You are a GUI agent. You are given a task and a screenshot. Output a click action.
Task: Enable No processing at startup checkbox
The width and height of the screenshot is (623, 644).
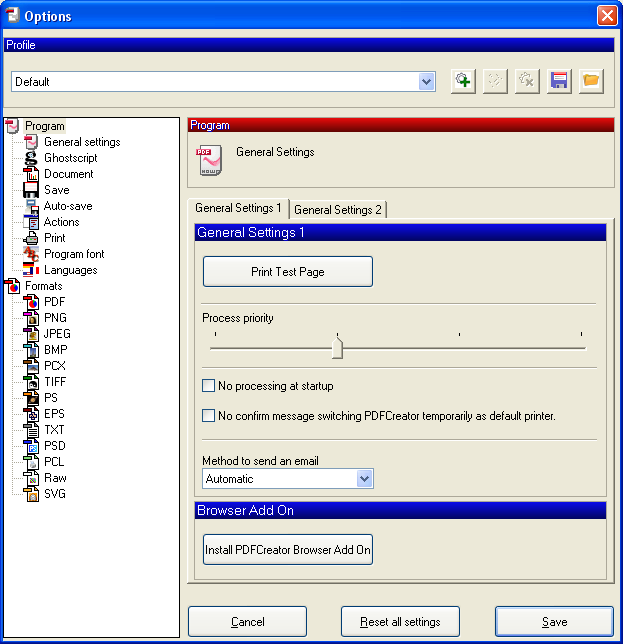pos(208,386)
